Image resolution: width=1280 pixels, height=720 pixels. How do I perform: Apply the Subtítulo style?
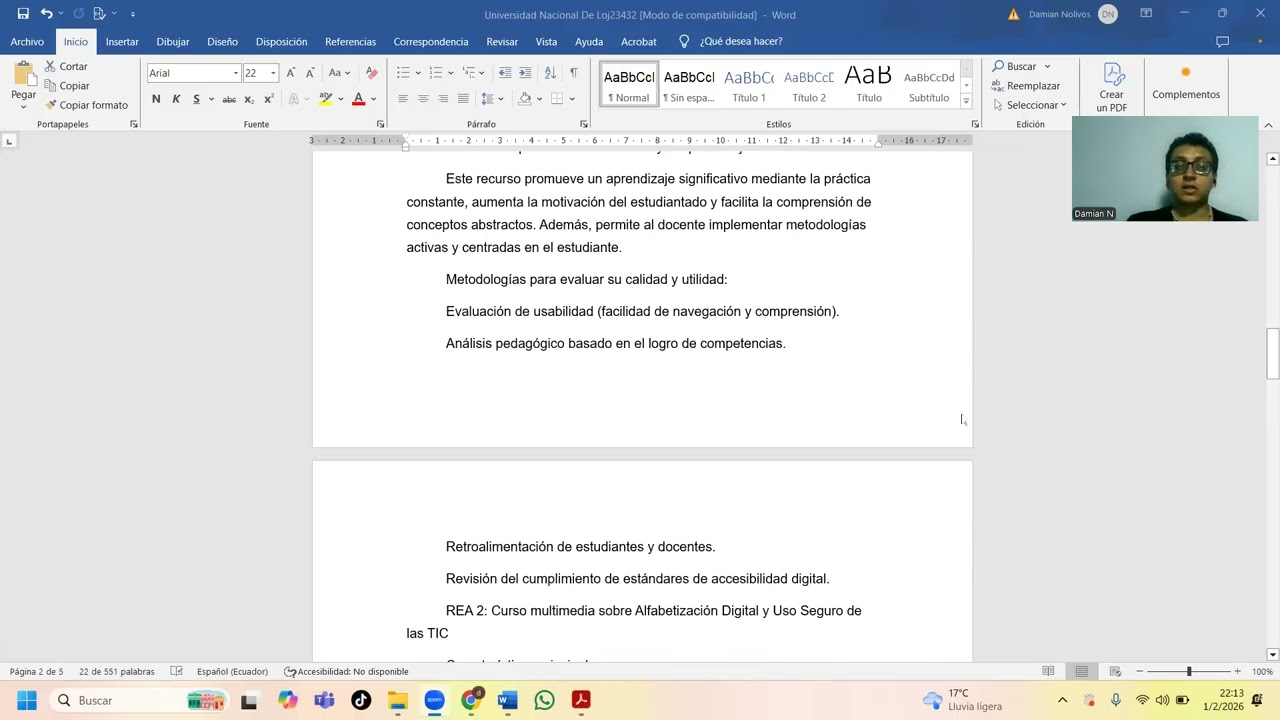pyautogui.click(x=929, y=84)
